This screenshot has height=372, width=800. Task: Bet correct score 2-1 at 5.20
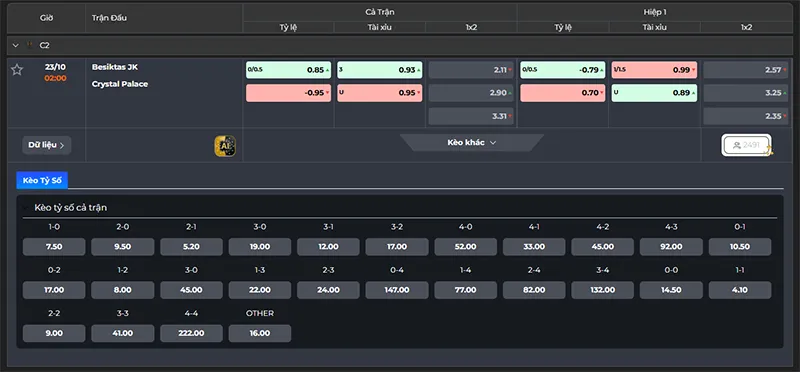[x=191, y=246]
